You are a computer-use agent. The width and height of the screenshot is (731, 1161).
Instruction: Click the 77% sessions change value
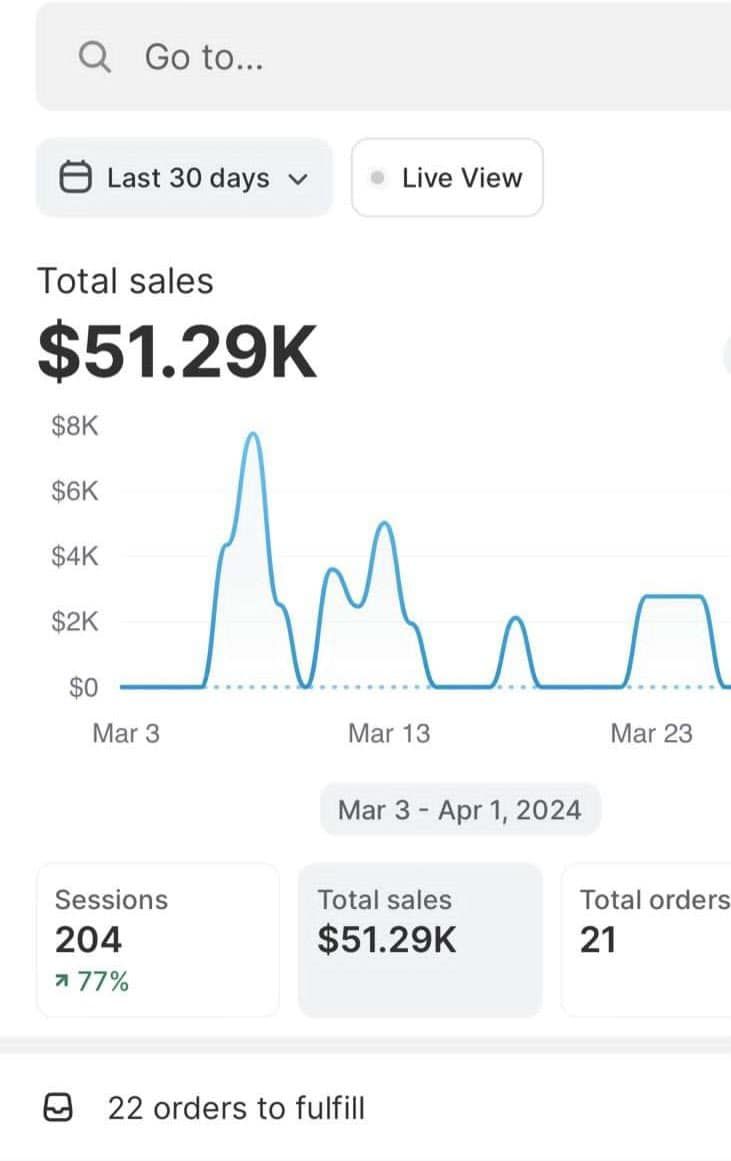click(x=103, y=982)
